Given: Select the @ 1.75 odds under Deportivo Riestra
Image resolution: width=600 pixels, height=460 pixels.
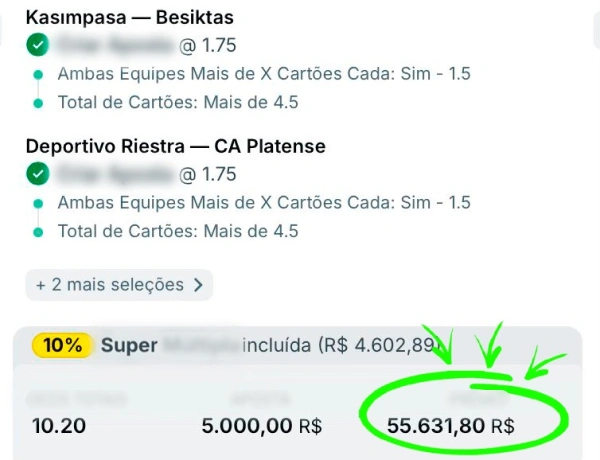Looking at the screenshot, I should [x=208, y=174].
